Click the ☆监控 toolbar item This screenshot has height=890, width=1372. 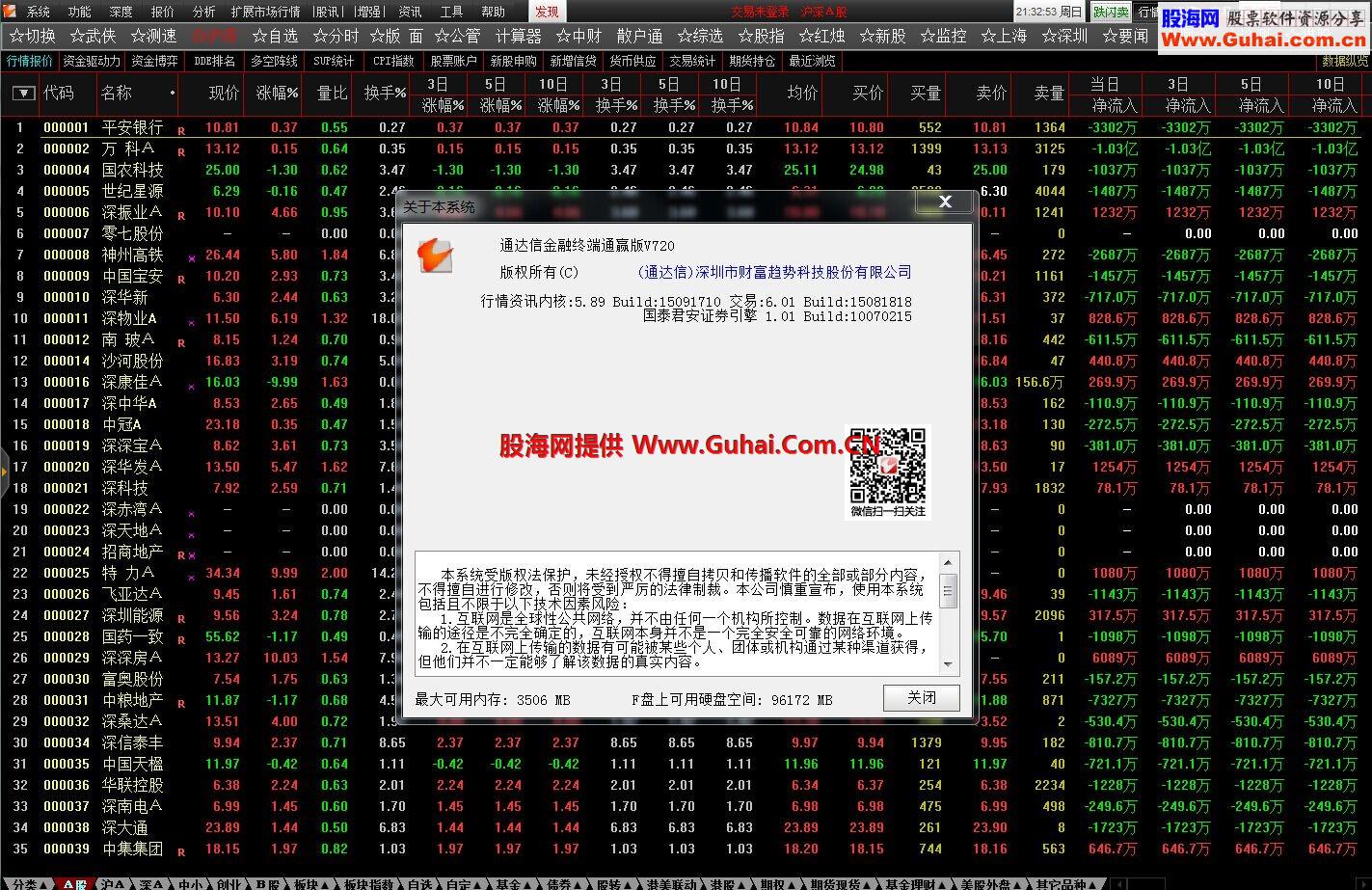coord(943,36)
